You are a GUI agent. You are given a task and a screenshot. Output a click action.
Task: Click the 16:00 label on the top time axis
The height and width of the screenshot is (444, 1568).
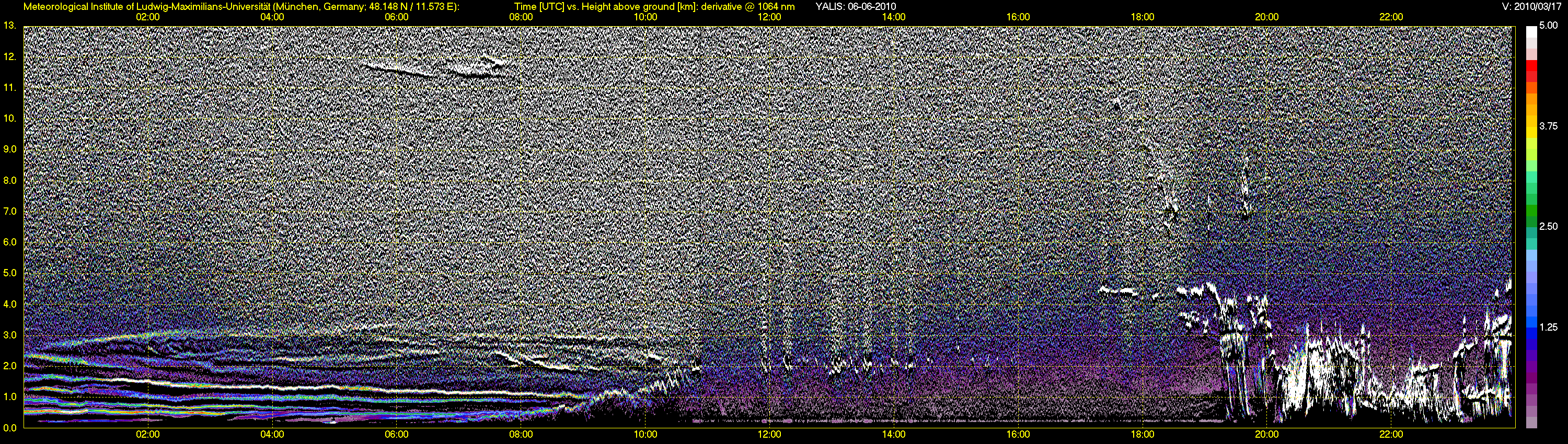[1018, 17]
